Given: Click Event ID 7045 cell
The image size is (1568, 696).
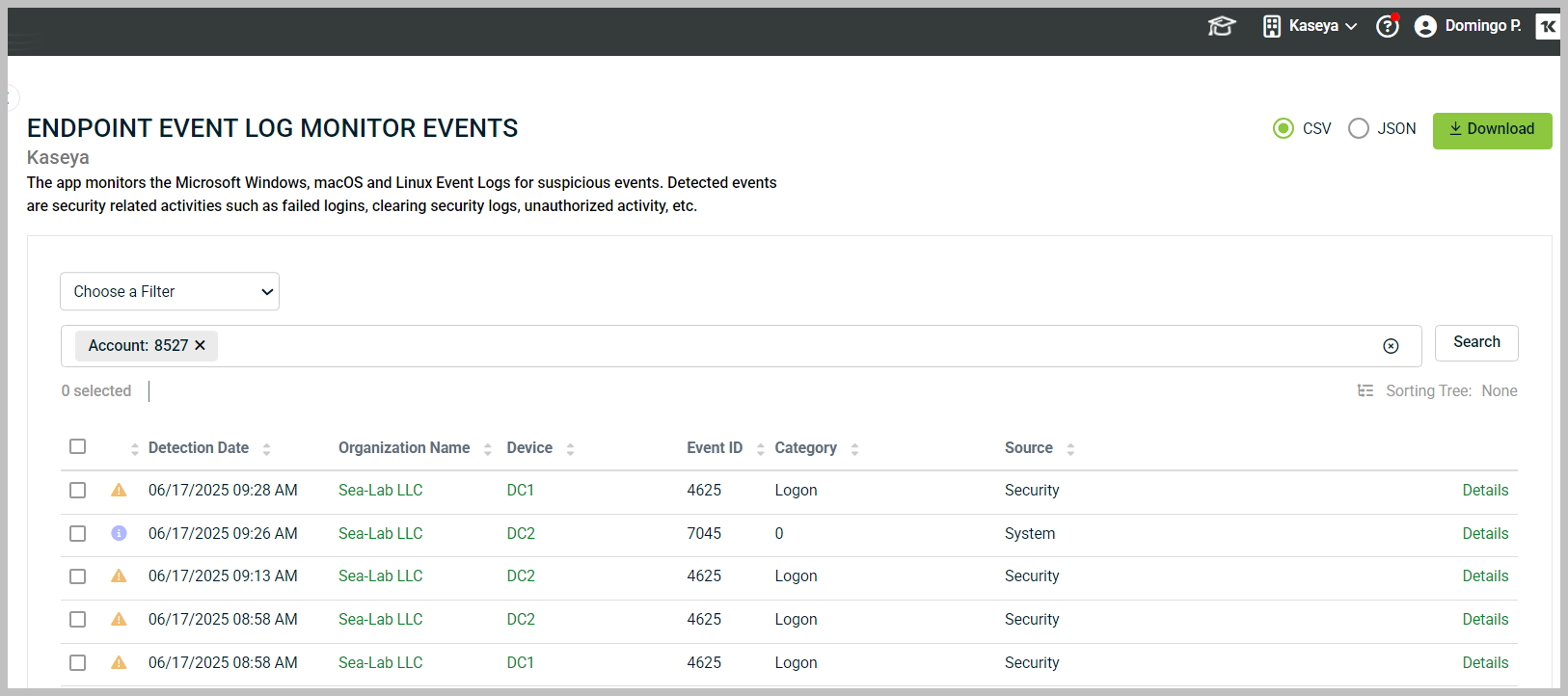Looking at the screenshot, I should coord(704,533).
